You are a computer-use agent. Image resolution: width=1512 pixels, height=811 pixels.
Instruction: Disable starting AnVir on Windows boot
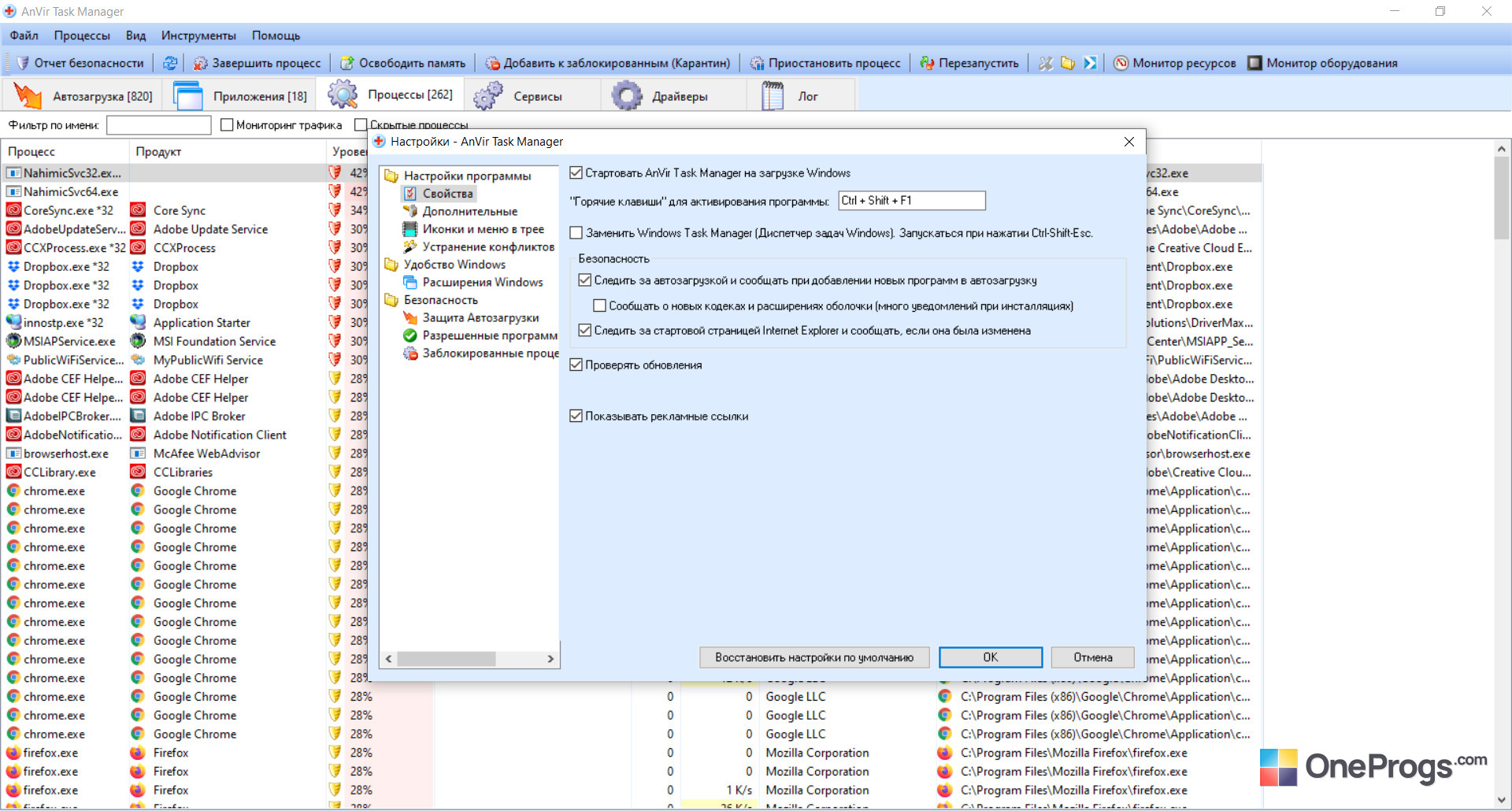(576, 173)
